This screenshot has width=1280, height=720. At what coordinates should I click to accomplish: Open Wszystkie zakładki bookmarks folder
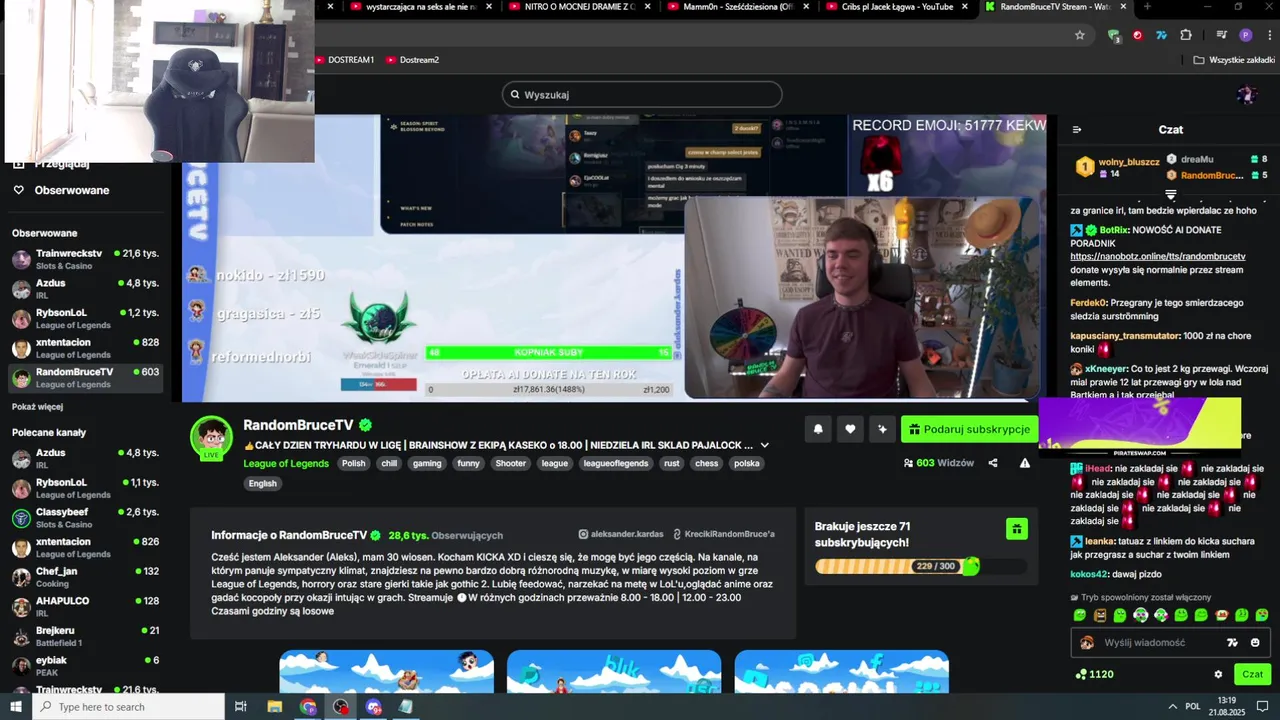click(x=1234, y=60)
